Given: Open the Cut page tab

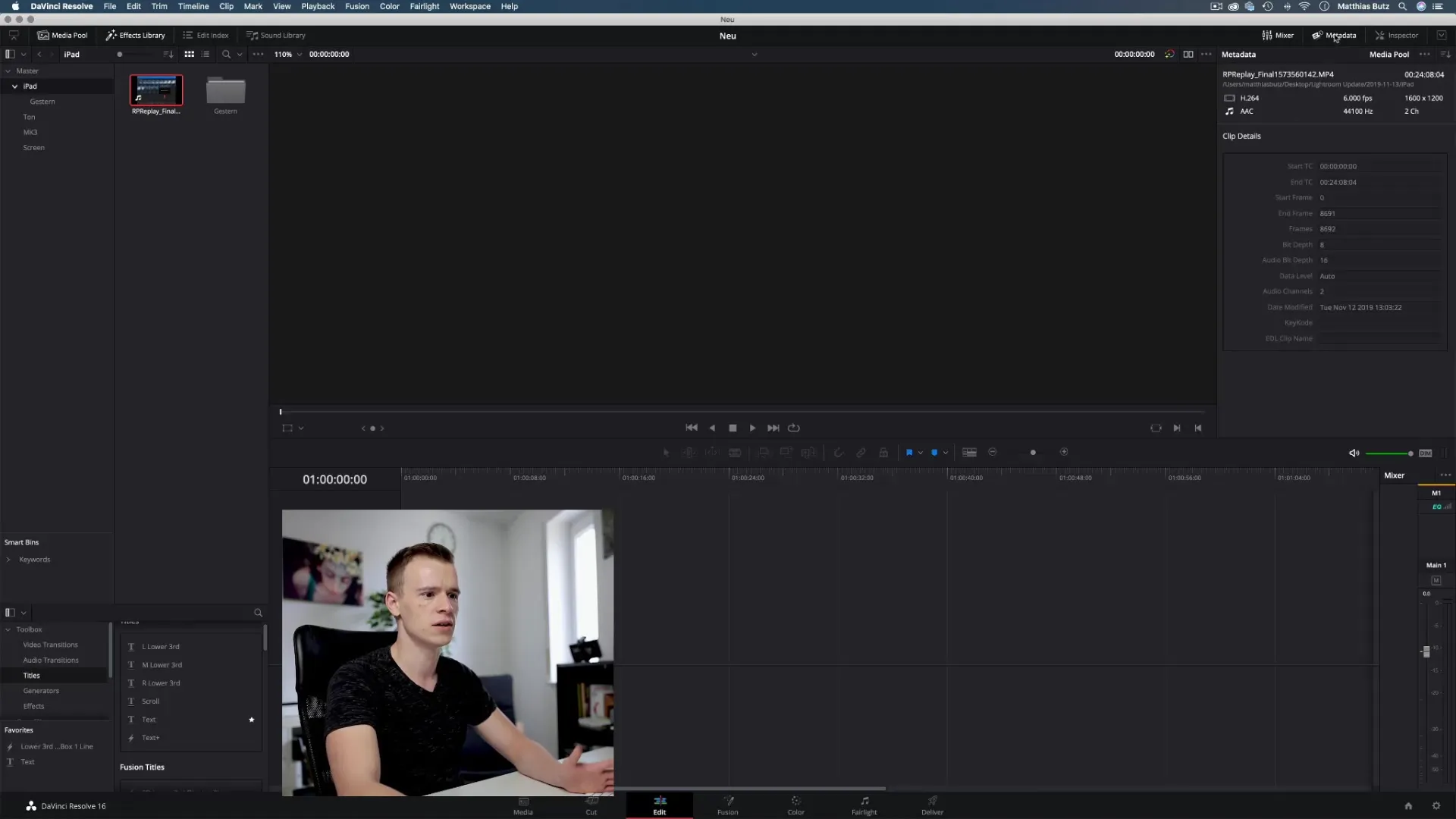Looking at the screenshot, I should coord(591,805).
